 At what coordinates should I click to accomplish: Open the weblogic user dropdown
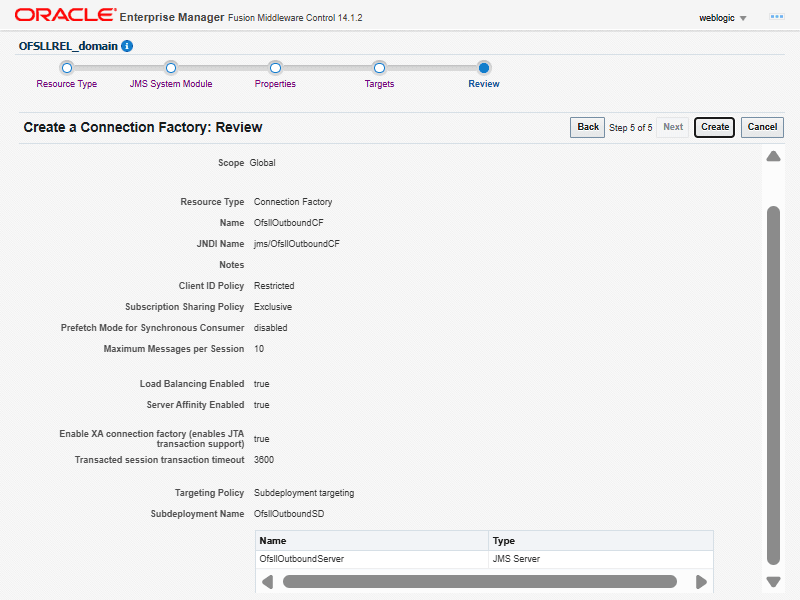coord(722,18)
